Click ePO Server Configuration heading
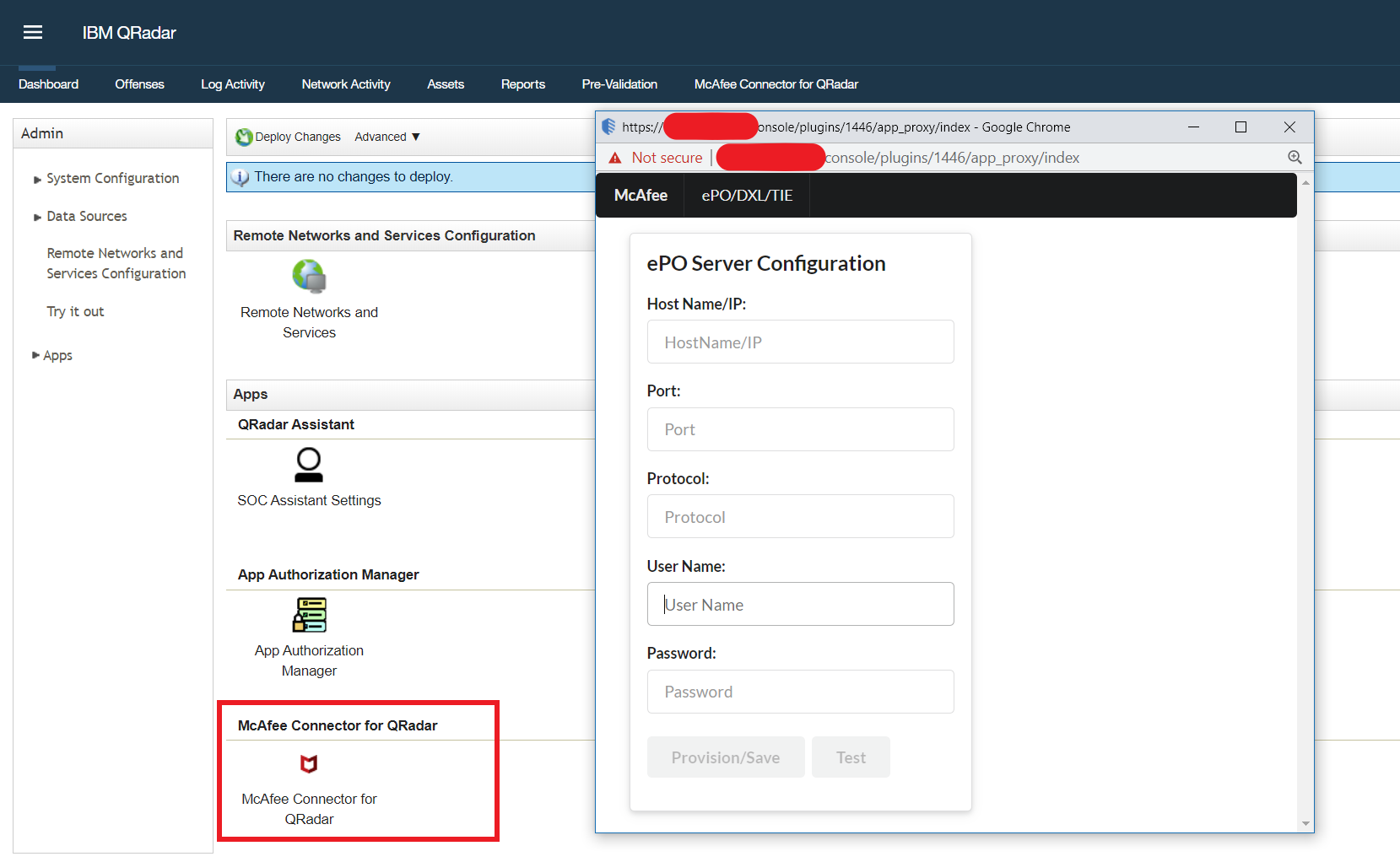Screen dimensions: 1400x862 [x=766, y=263]
